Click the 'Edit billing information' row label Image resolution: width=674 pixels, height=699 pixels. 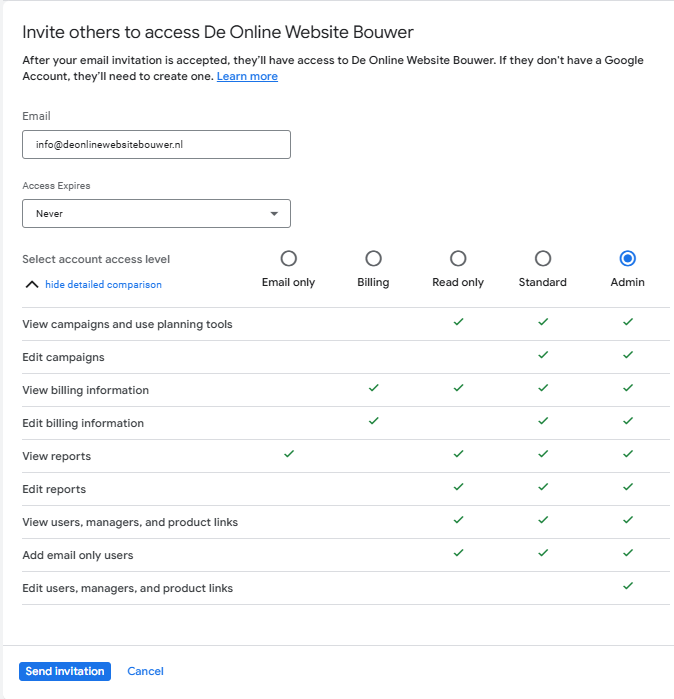pos(83,423)
